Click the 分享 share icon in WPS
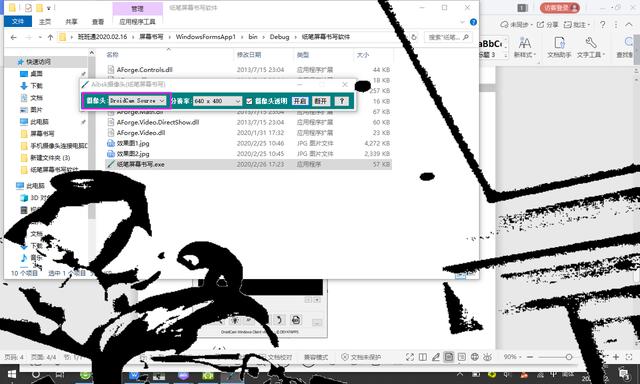This screenshot has height=384, width=640. (547, 25)
